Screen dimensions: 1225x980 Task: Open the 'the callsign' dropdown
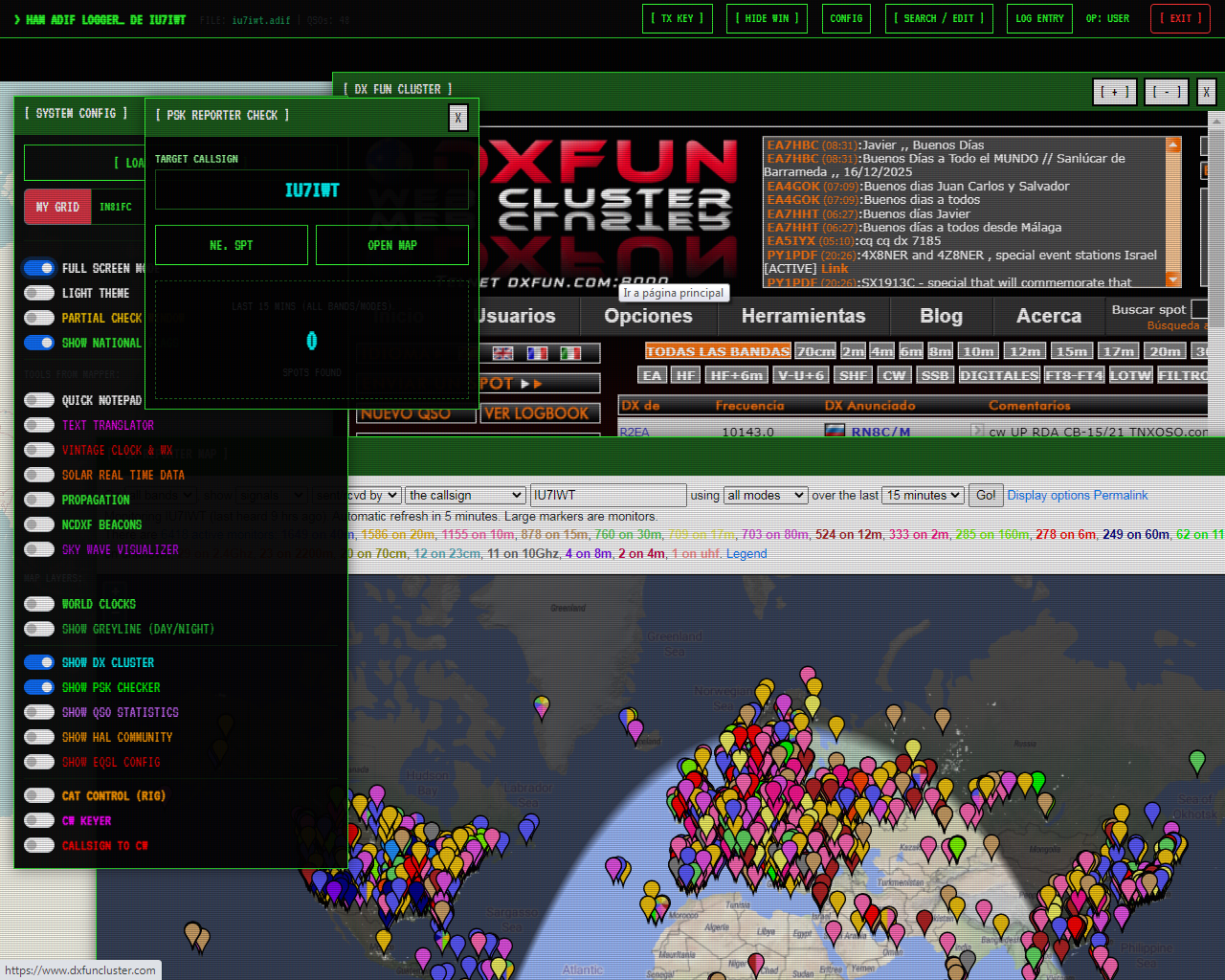click(465, 495)
